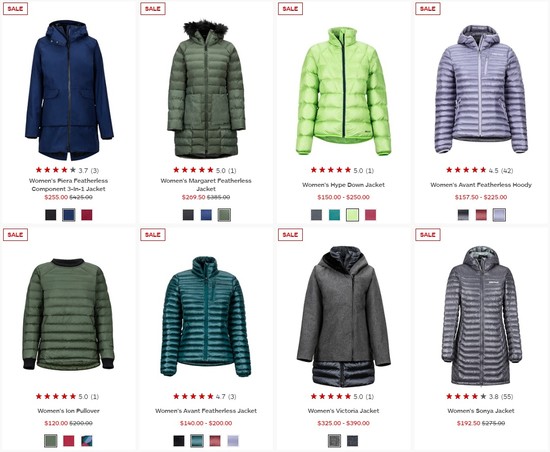The width and height of the screenshot is (550, 452).
Task: Open the lime Hype Down jacket image
Action: pos(343,92)
